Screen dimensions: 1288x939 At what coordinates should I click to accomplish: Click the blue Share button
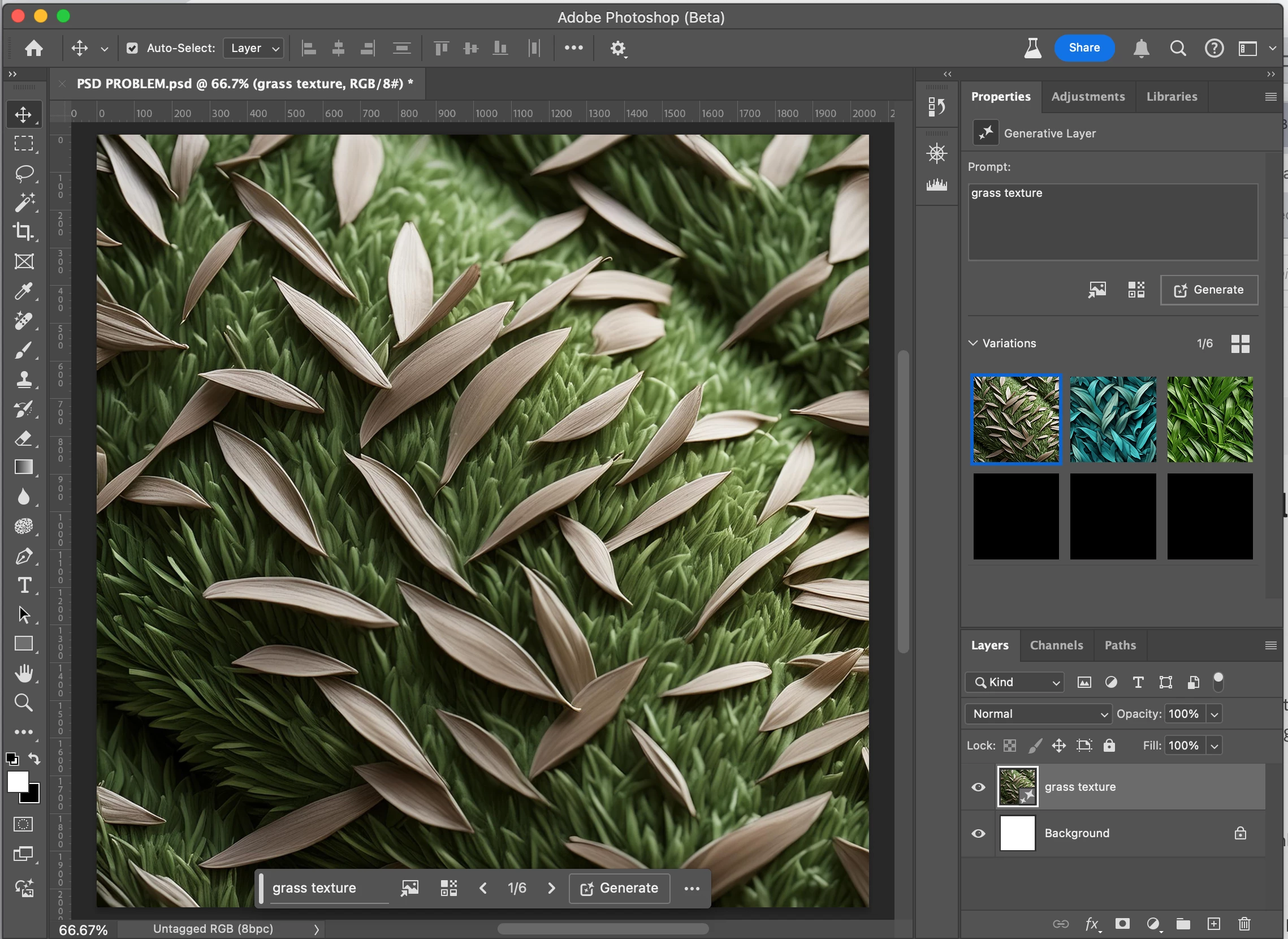pos(1083,48)
